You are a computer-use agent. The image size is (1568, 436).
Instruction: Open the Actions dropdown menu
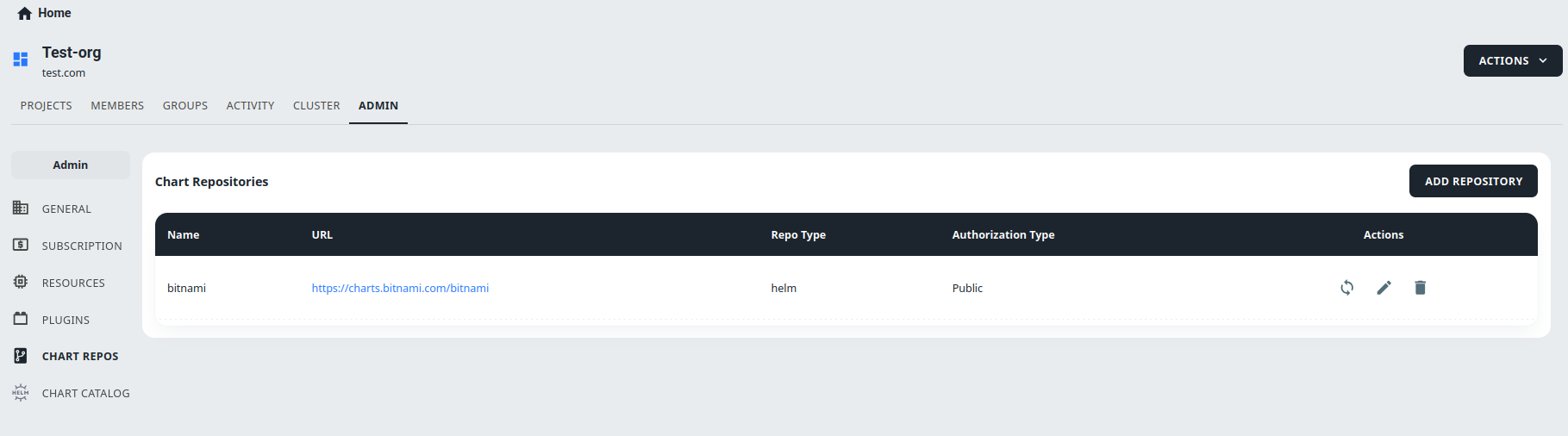tap(1513, 60)
